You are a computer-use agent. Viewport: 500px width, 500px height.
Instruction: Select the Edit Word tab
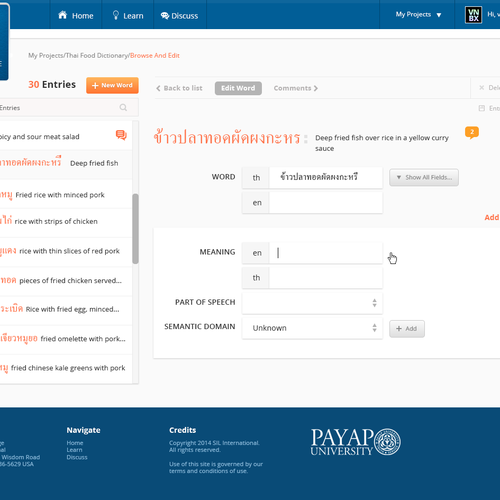pos(238,88)
